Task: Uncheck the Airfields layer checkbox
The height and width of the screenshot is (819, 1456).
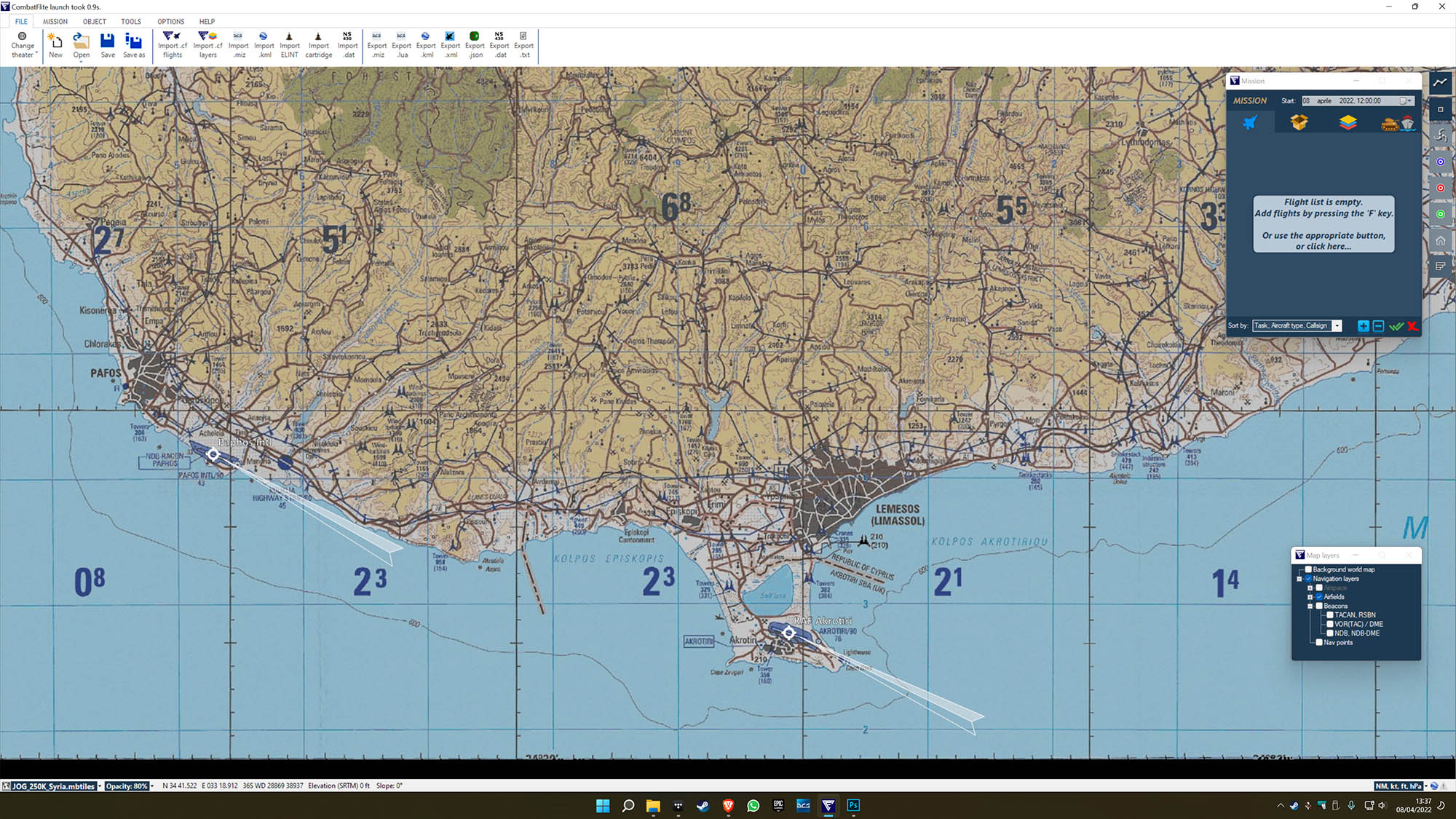Action: point(1319,597)
